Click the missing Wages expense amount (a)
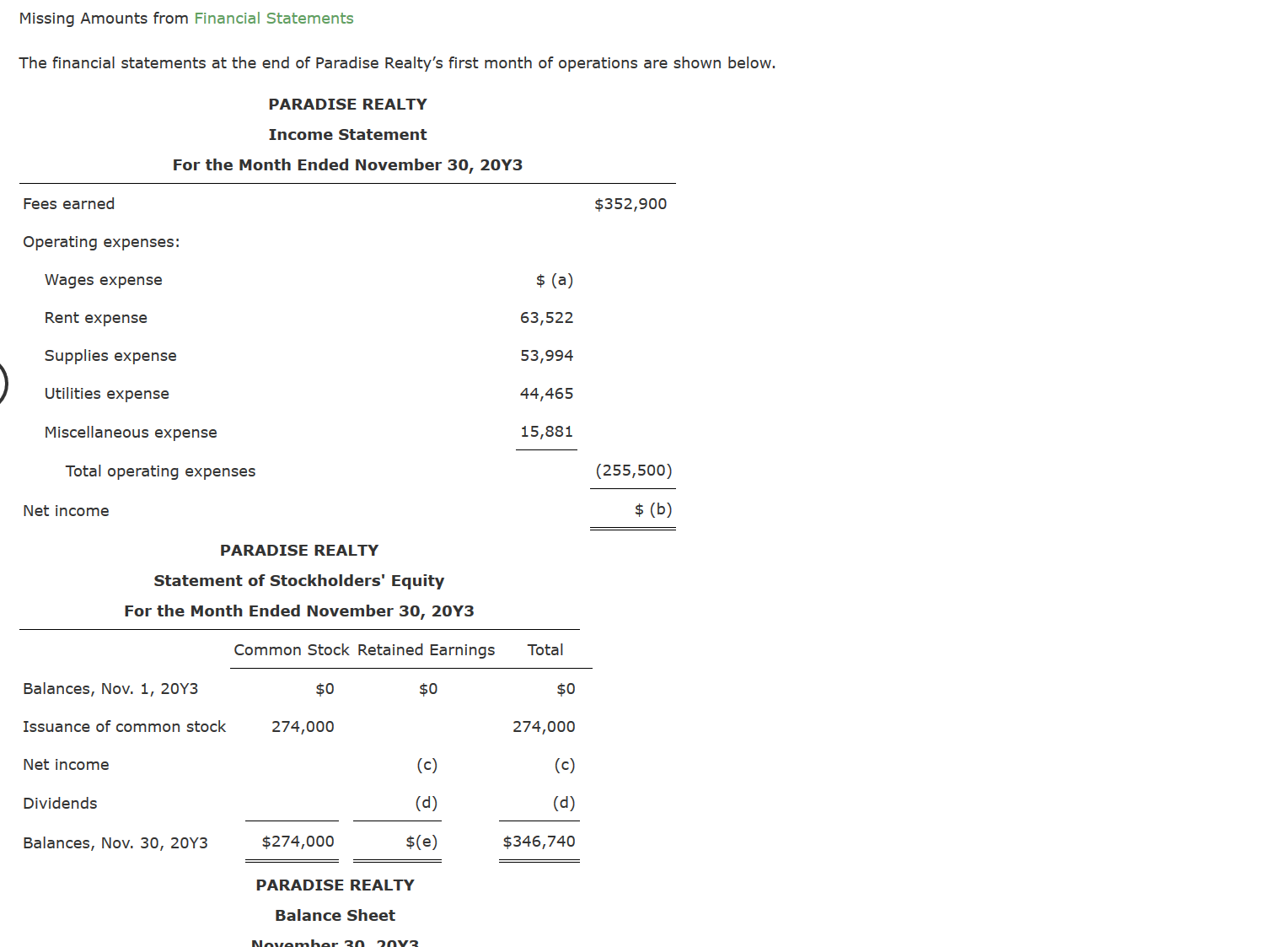The height and width of the screenshot is (947, 1288). pos(554,279)
